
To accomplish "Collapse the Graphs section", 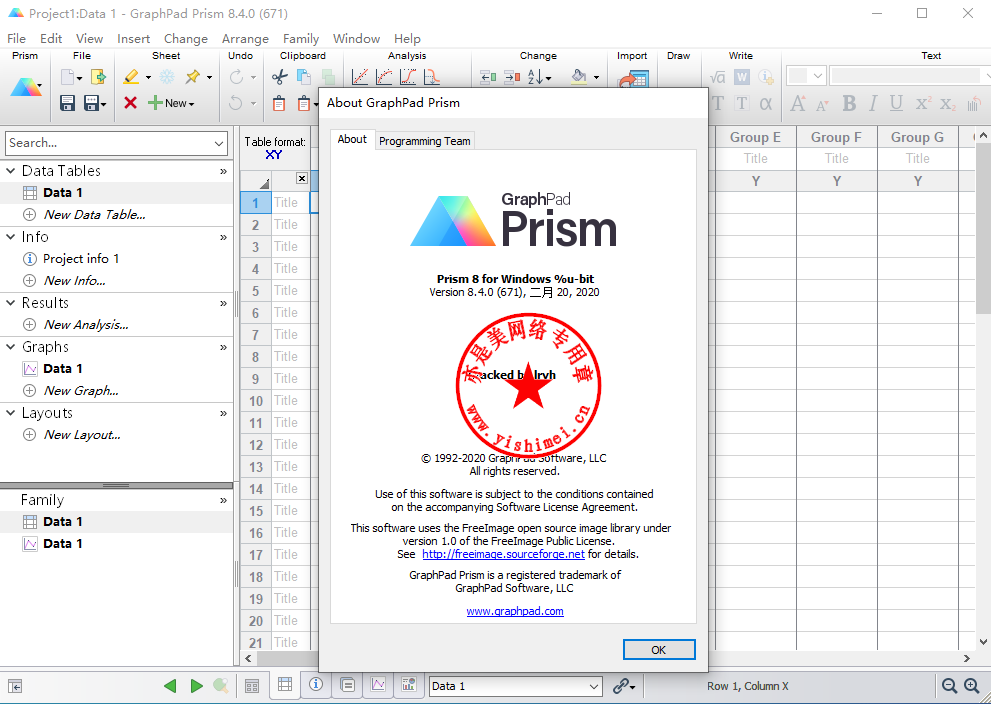I will pyautogui.click(x=11, y=346).
